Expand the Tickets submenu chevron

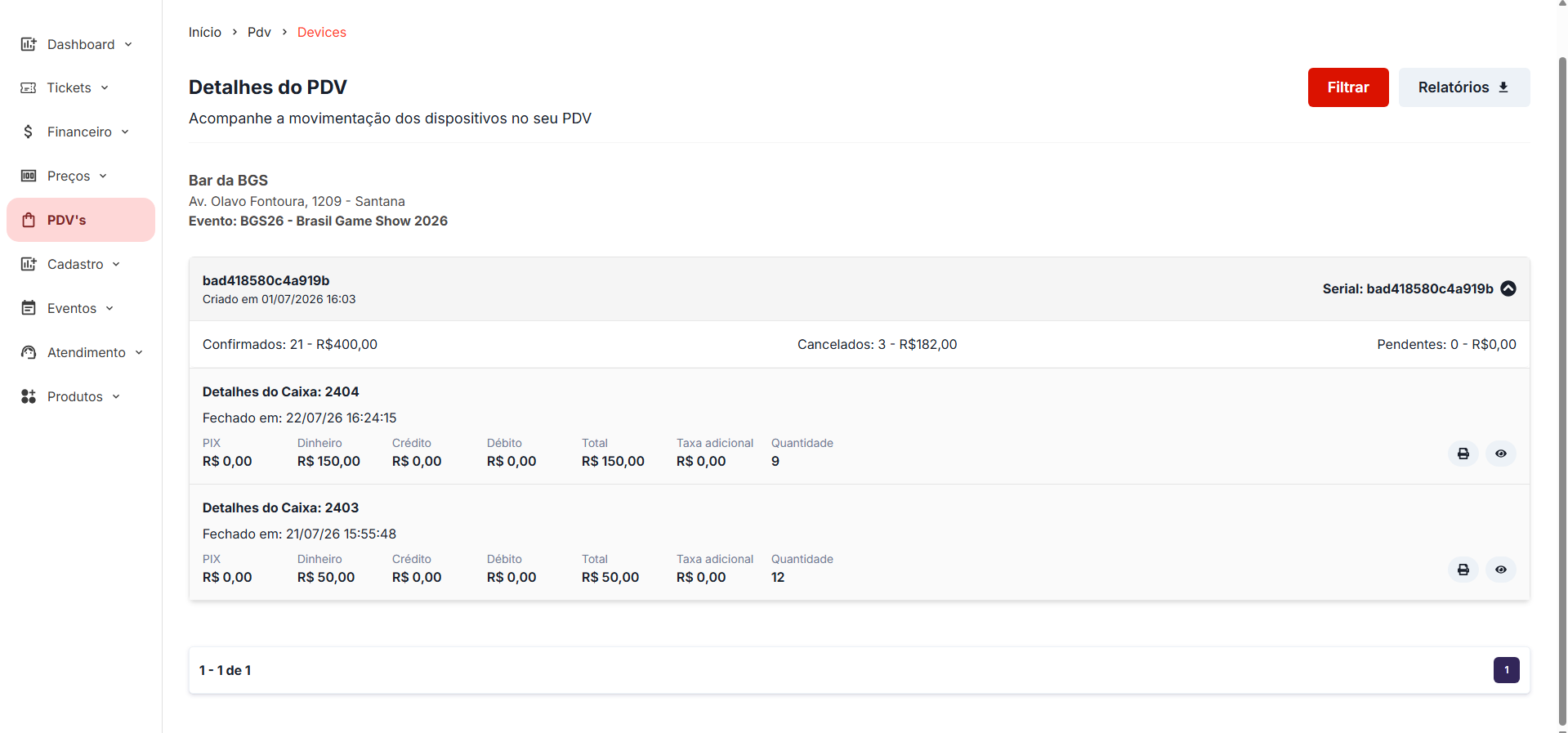coord(105,87)
